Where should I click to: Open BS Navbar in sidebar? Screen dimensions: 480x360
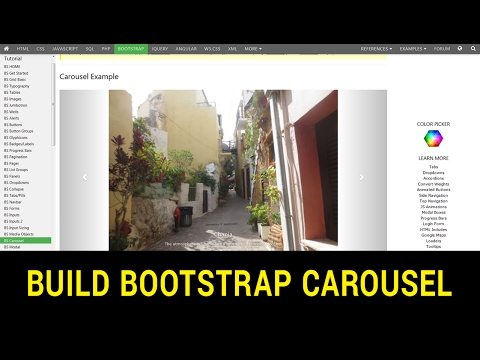click(13, 202)
